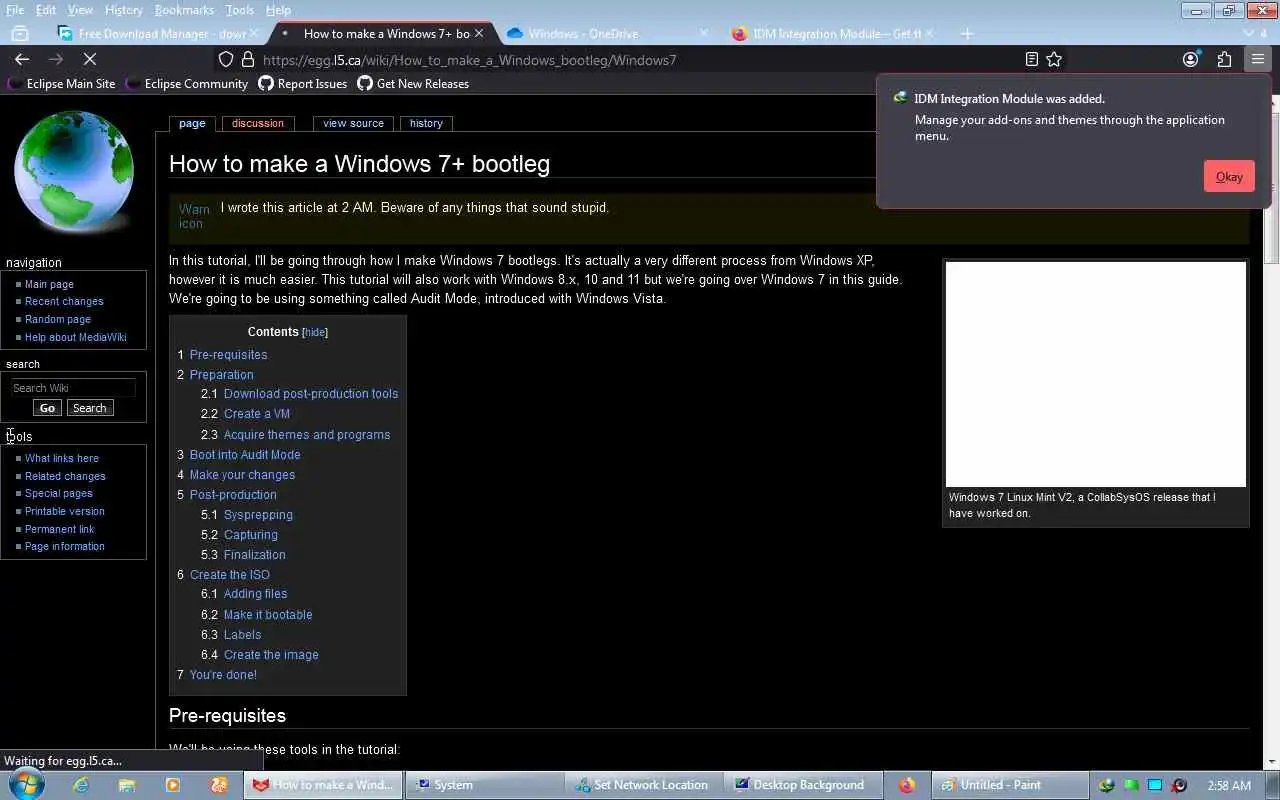Open Report Issues GitHub bookmark
The width and height of the screenshot is (1280, 800).
(x=303, y=84)
